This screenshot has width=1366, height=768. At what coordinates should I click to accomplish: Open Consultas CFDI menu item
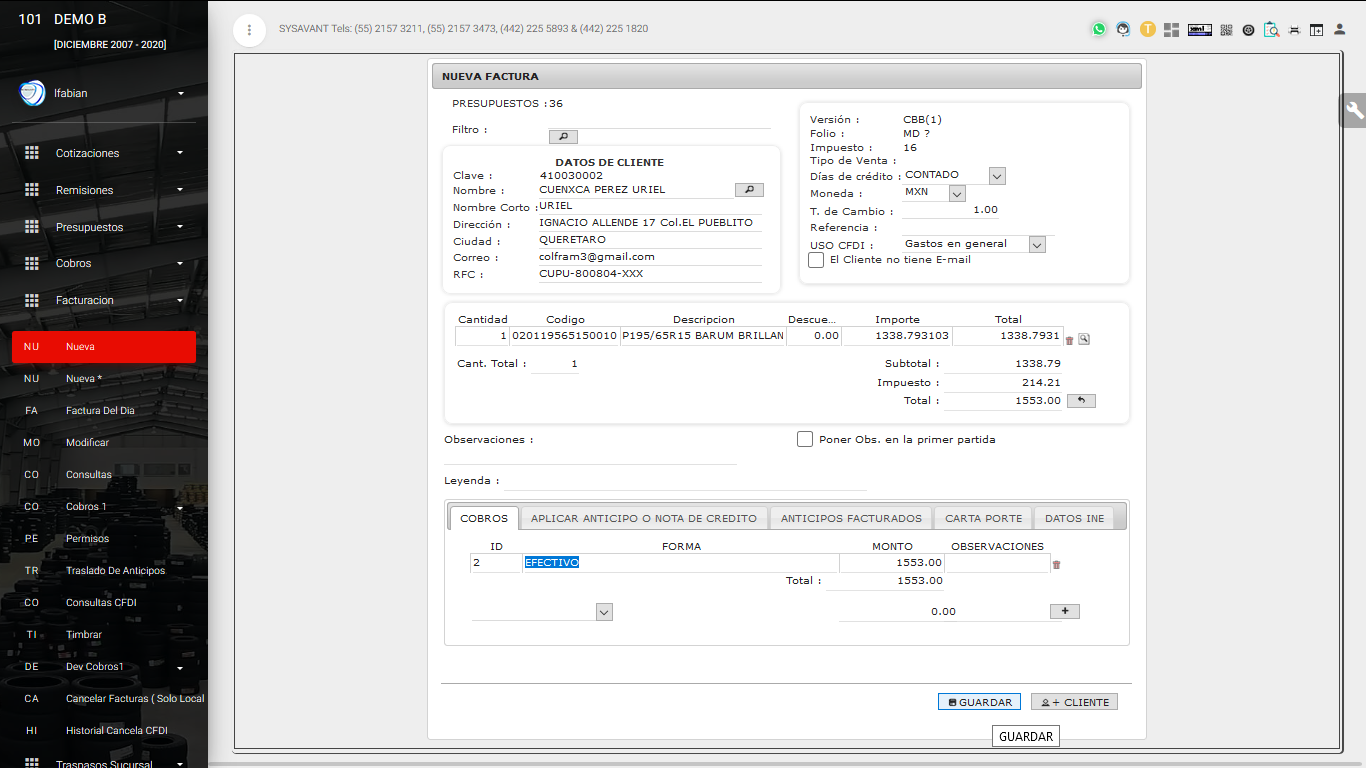coord(104,603)
